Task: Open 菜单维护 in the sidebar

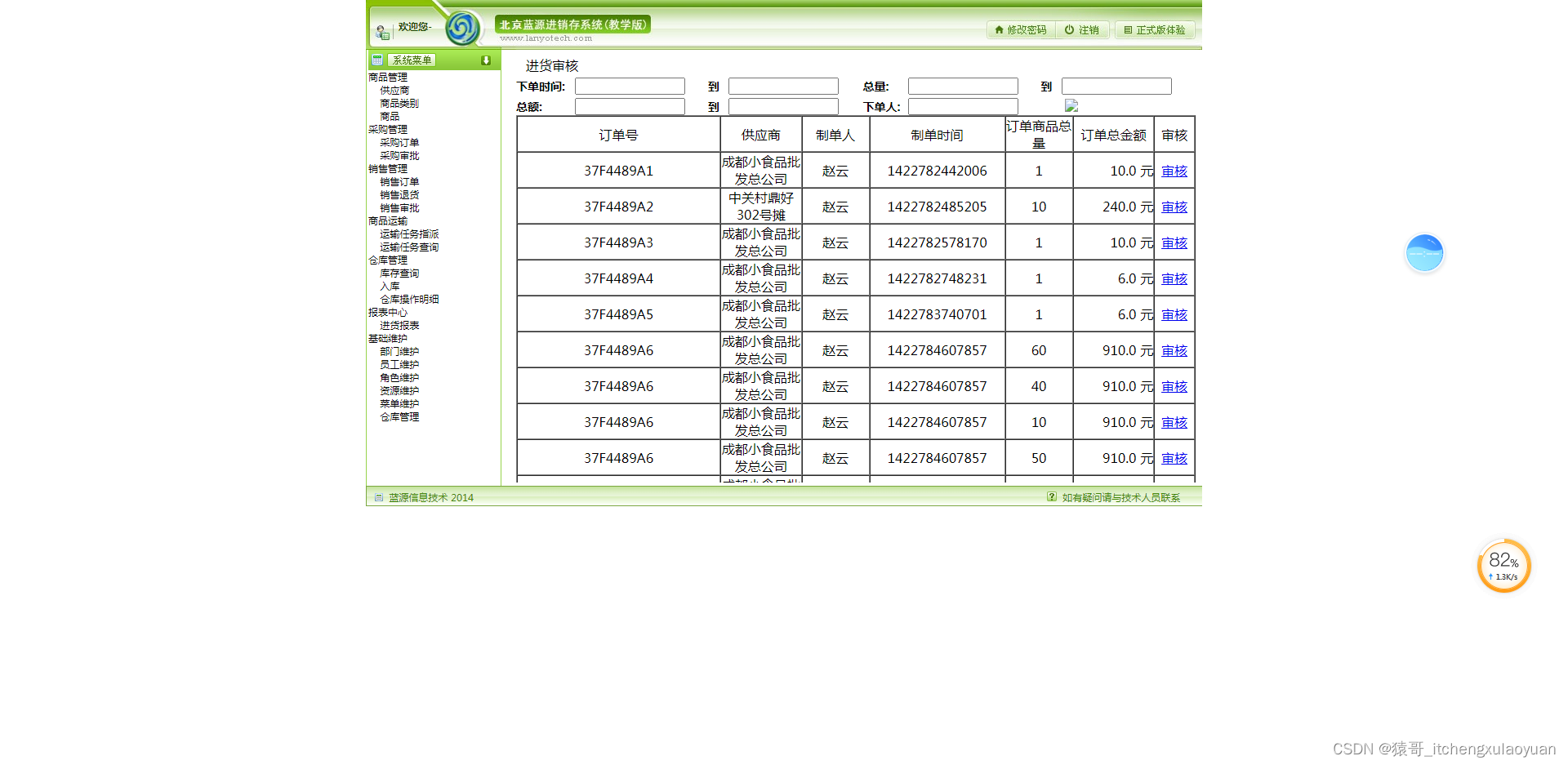Action: coord(399,404)
